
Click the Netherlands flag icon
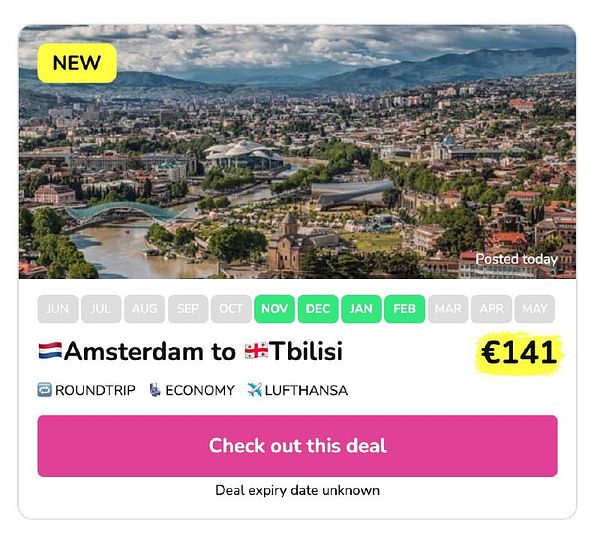[x=51, y=350]
